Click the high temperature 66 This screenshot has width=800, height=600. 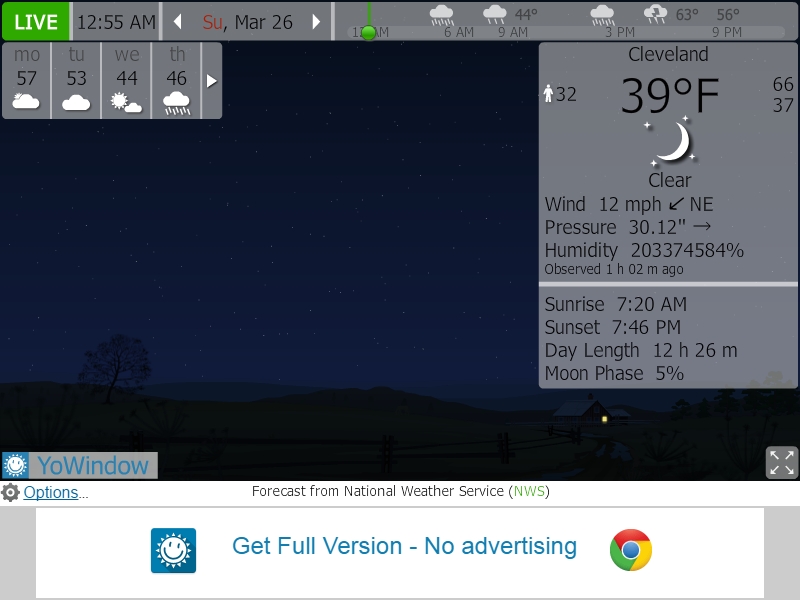[x=783, y=84]
